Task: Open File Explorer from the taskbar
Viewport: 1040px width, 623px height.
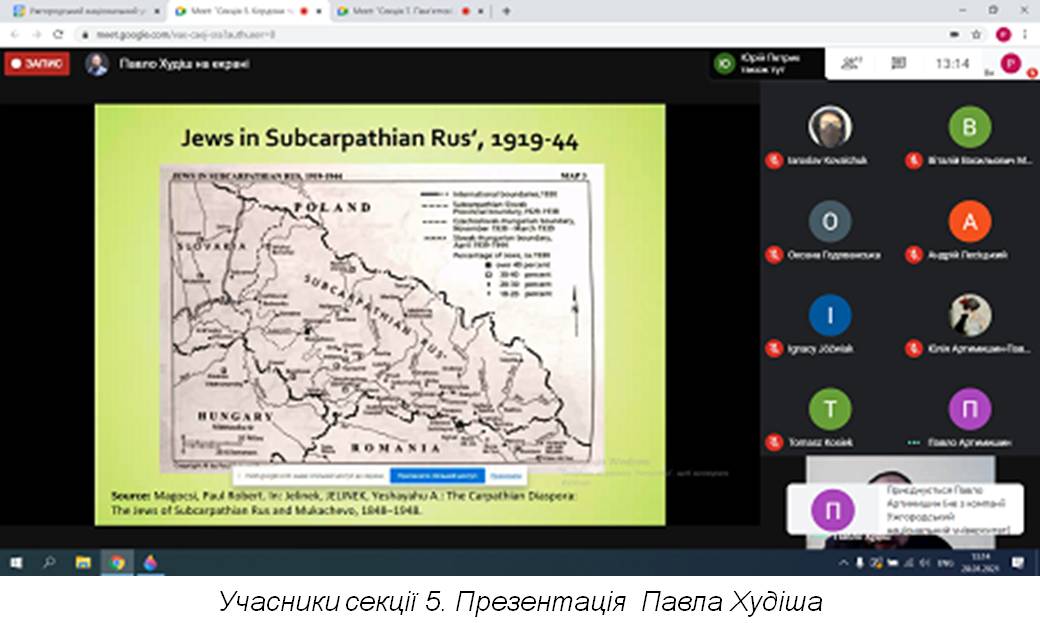Action: point(83,563)
